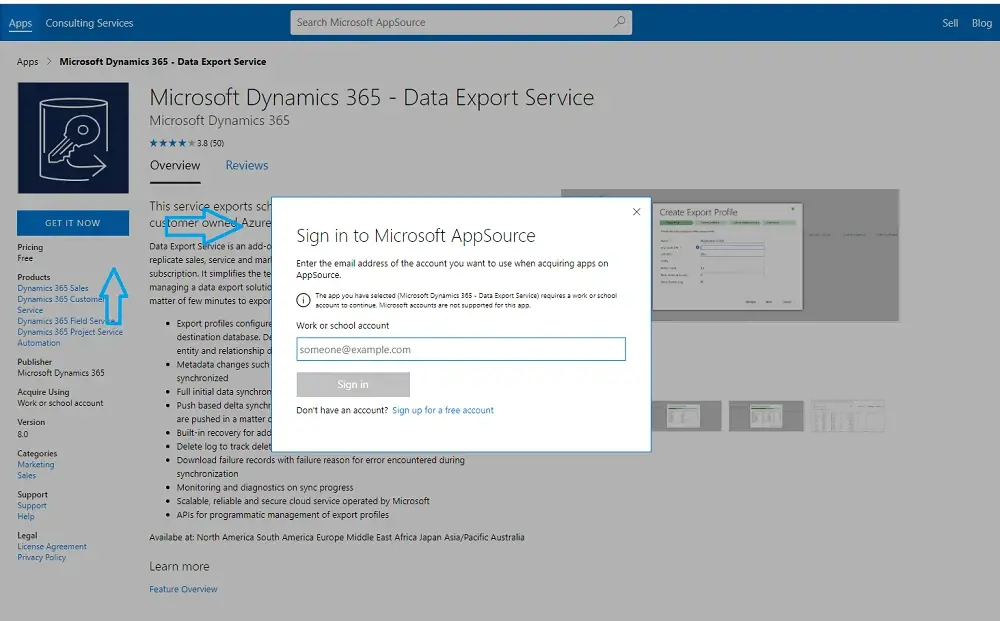
Task: Close the Sign in dialog
Action: [636, 212]
